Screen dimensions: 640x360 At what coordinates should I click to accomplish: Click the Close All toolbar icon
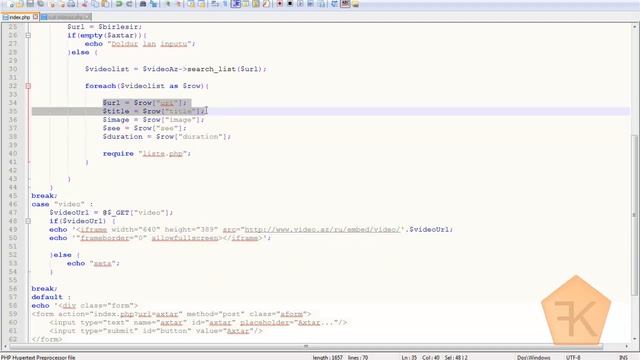point(62,4)
